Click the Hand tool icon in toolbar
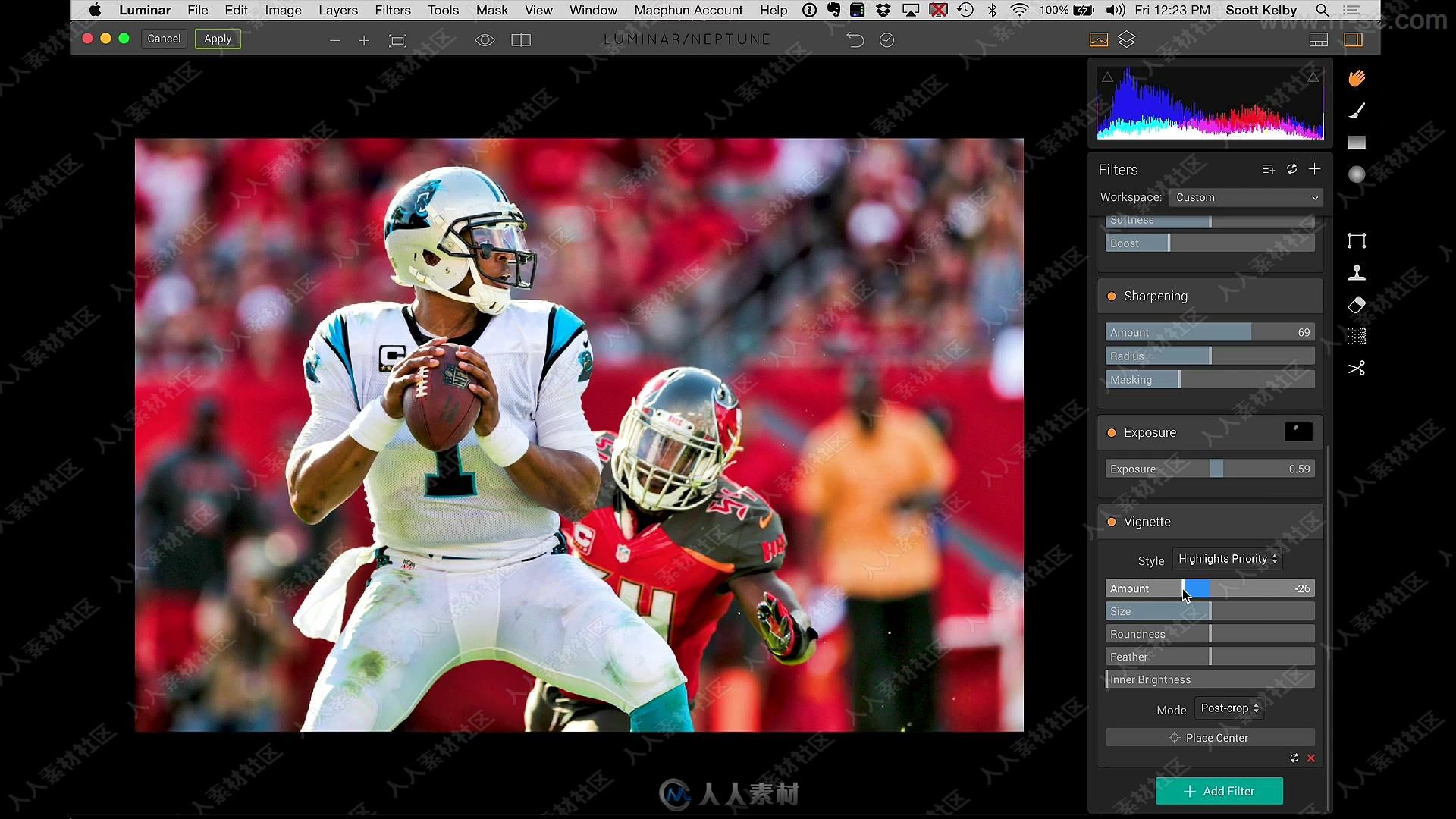This screenshot has width=1456, height=819. [1356, 77]
